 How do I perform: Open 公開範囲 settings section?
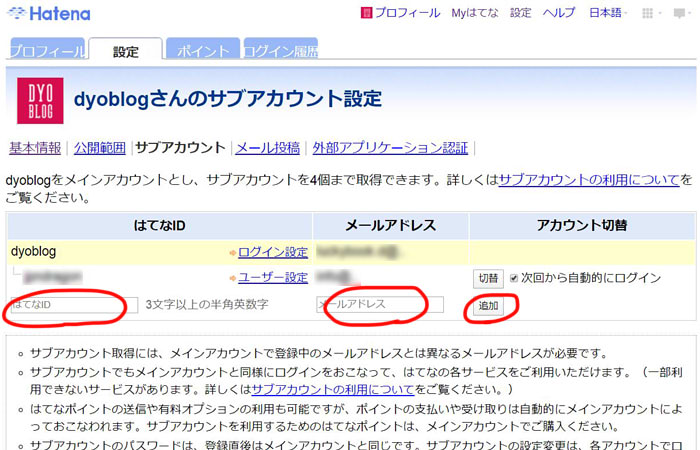(x=100, y=148)
